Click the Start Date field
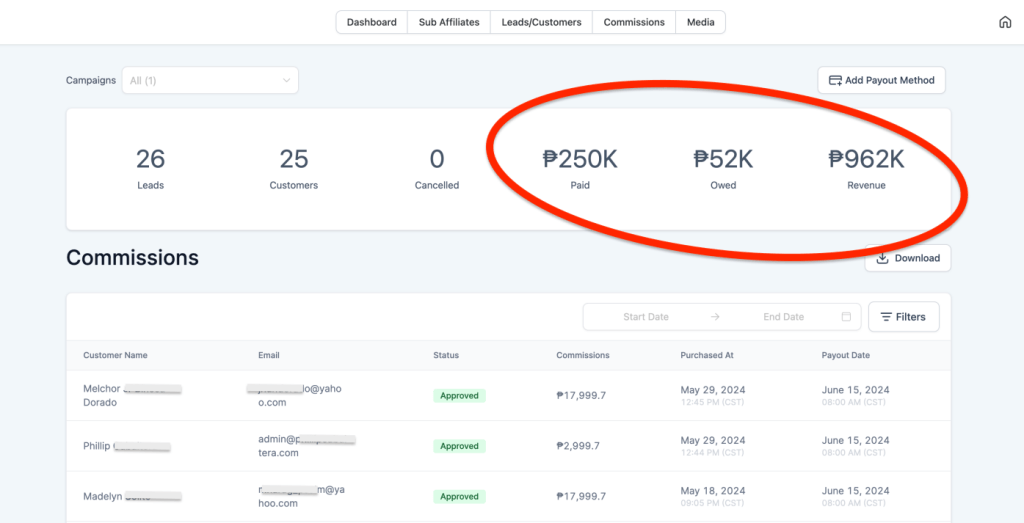 point(646,317)
